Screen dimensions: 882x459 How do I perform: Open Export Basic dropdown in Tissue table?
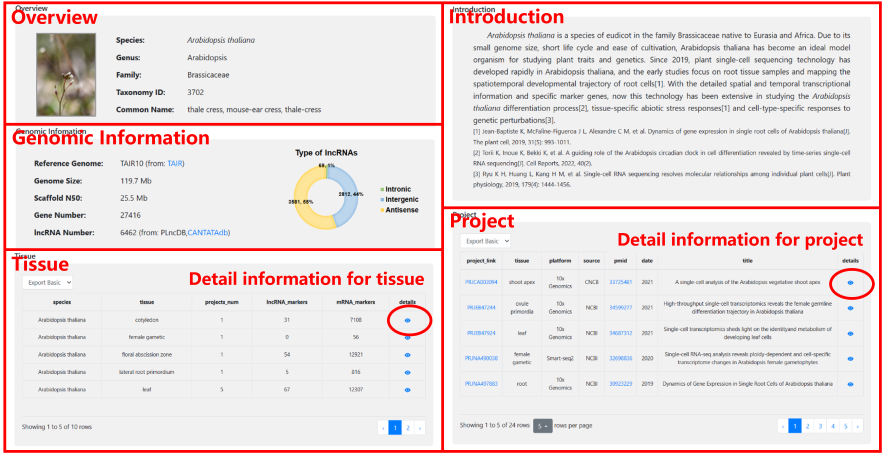coord(48,283)
